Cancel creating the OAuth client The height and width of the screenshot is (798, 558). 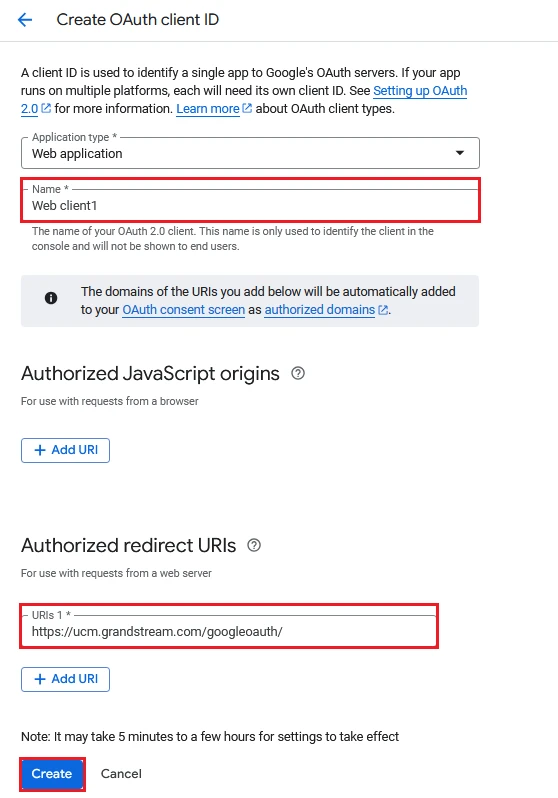click(x=121, y=774)
